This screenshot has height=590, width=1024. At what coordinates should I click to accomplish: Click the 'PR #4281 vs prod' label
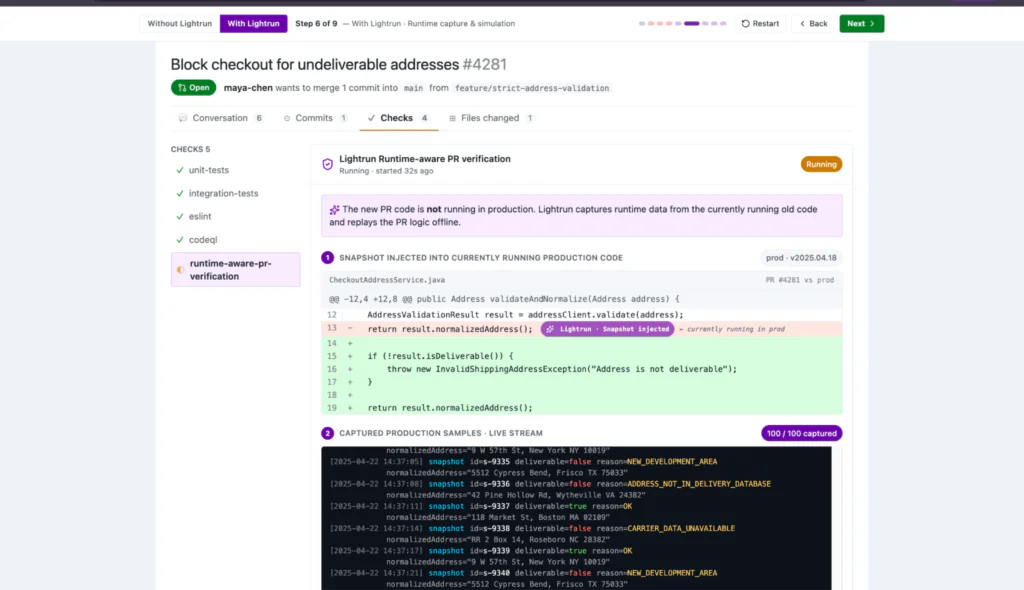tap(799, 280)
